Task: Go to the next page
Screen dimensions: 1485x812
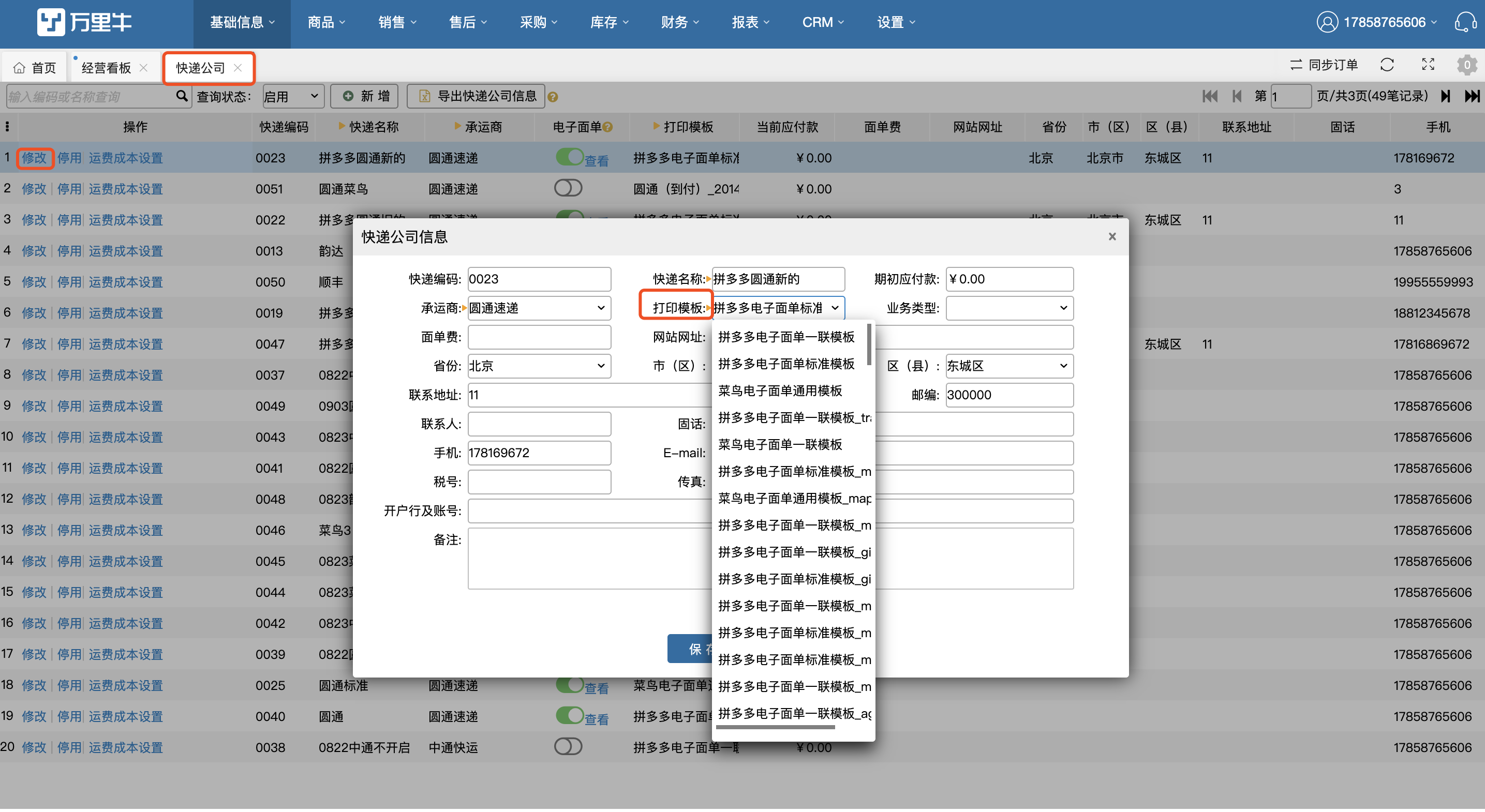Action: coord(1445,96)
